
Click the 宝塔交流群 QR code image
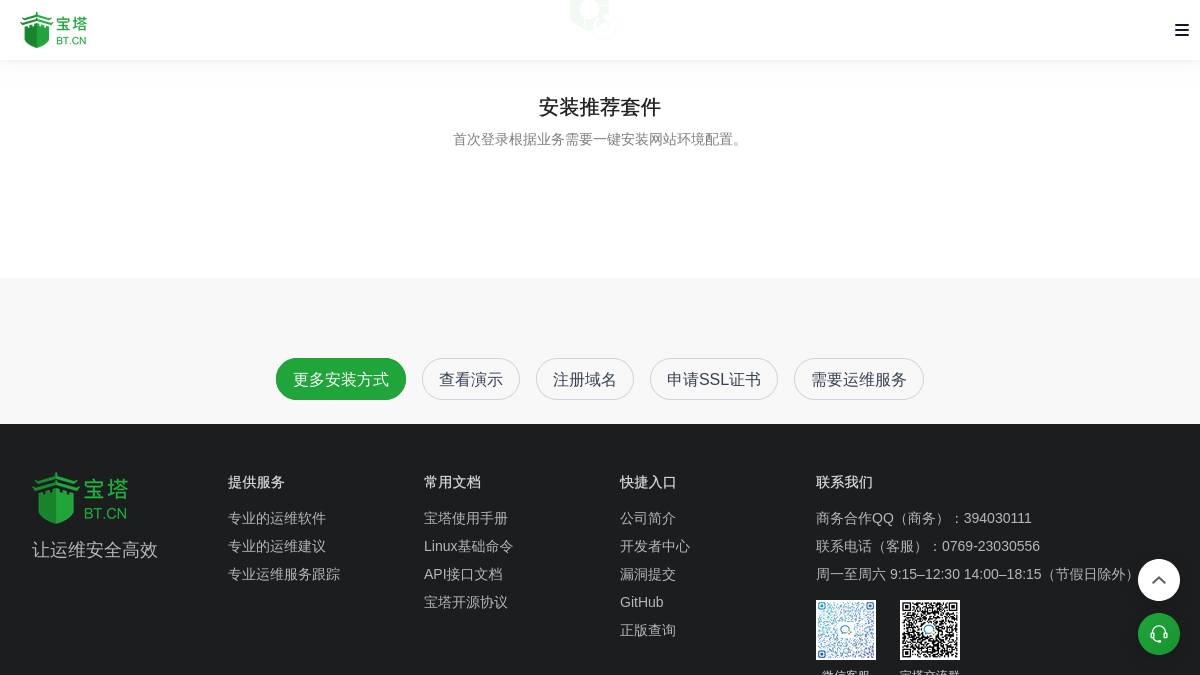tap(930, 630)
